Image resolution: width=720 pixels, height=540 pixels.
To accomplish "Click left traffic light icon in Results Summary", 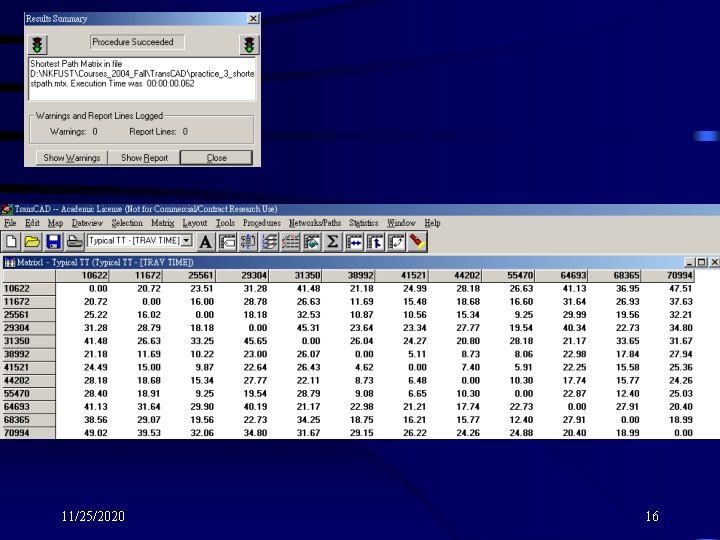I will point(37,45).
